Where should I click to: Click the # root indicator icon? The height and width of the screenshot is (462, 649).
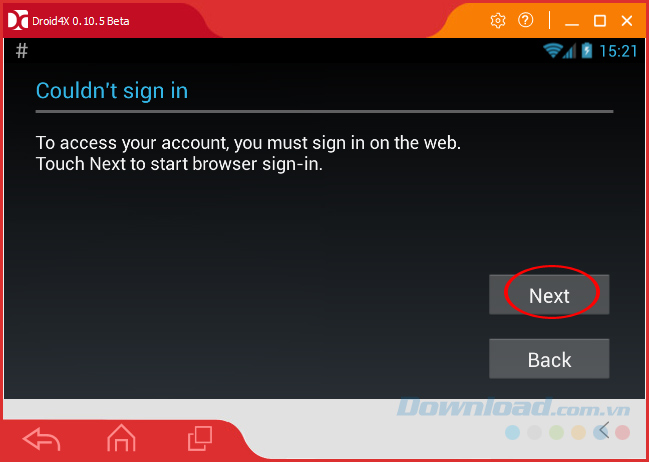click(22, 51)
